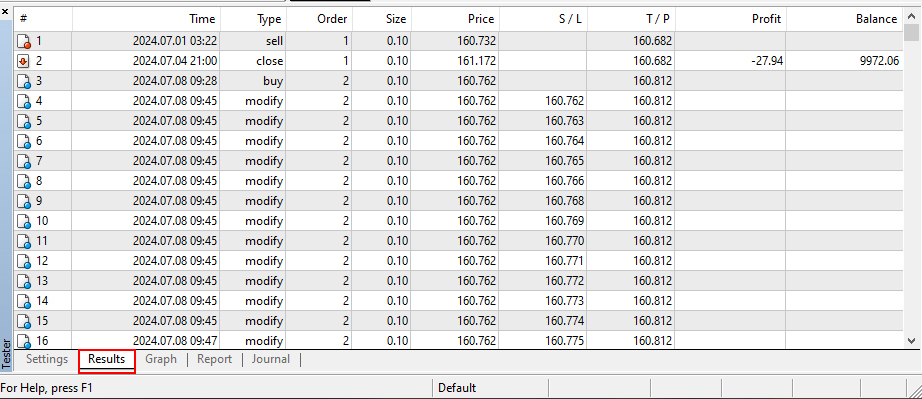Sort by the Price column header
This screenshot has width=922, height=399.
[x=455, y=19]
